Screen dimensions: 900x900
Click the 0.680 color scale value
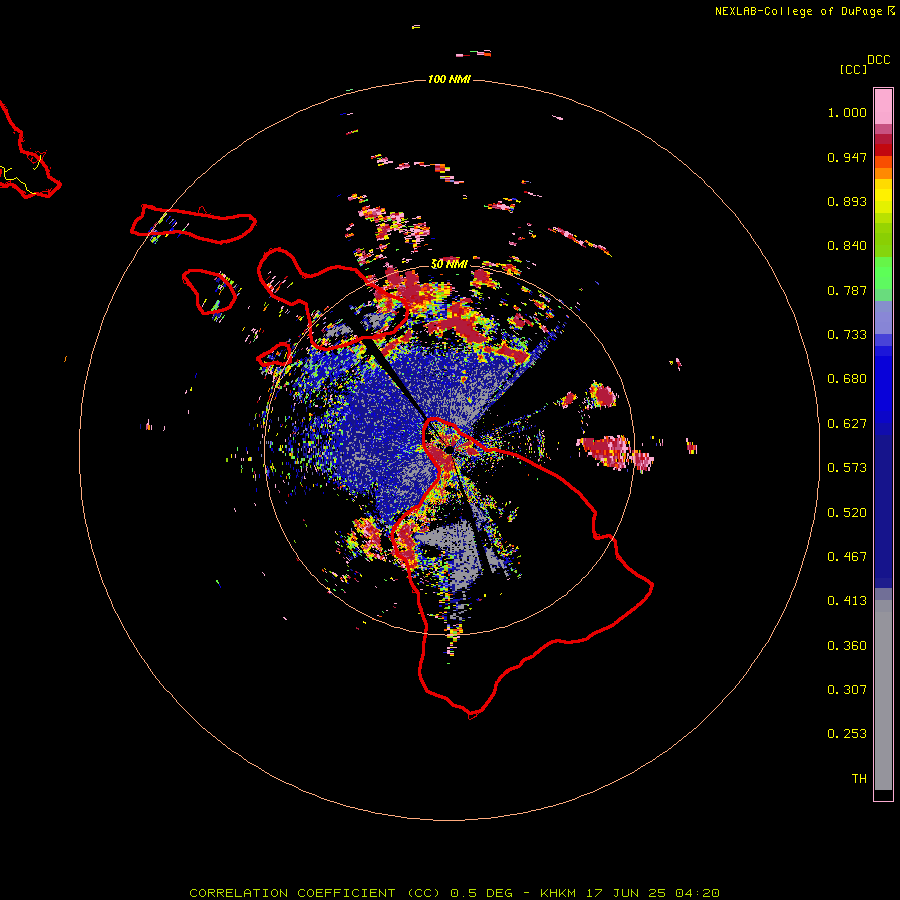tap(847, 379)
